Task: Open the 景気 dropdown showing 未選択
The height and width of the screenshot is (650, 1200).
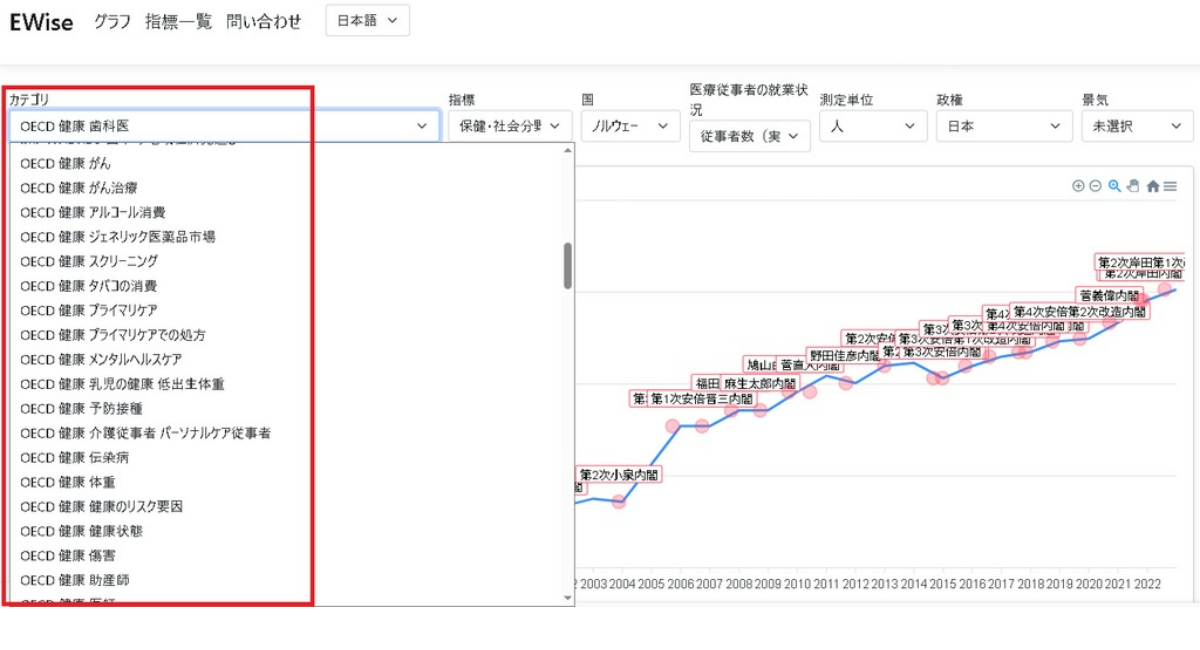Action: [1137, 126]
